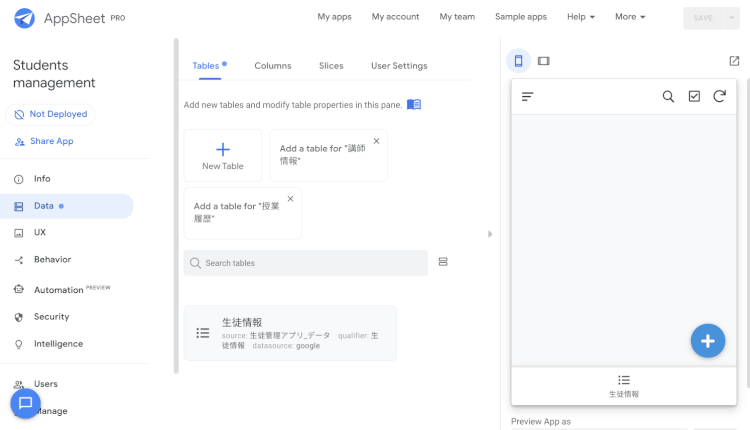
Task: Switch preview to tablet view
Action: (x=544, y=61)
